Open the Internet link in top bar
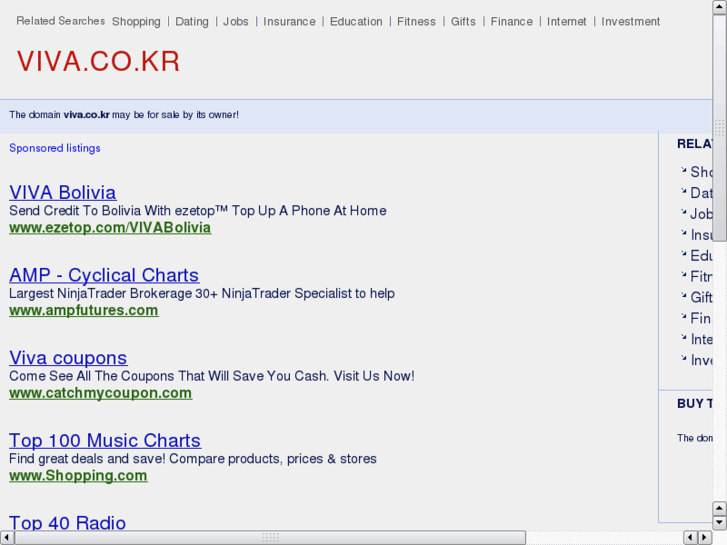727x545 pixels. click(x=567, y=22)
